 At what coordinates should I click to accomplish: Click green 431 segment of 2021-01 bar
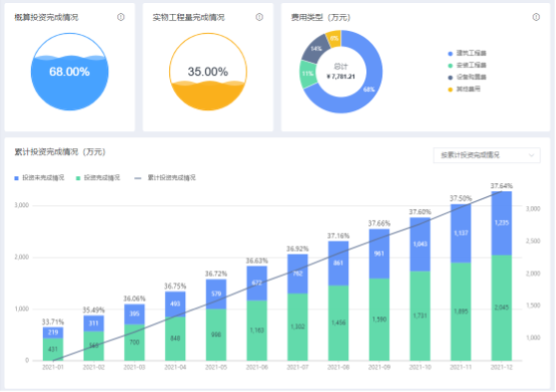pyautogui.click(x=53, y=349)
